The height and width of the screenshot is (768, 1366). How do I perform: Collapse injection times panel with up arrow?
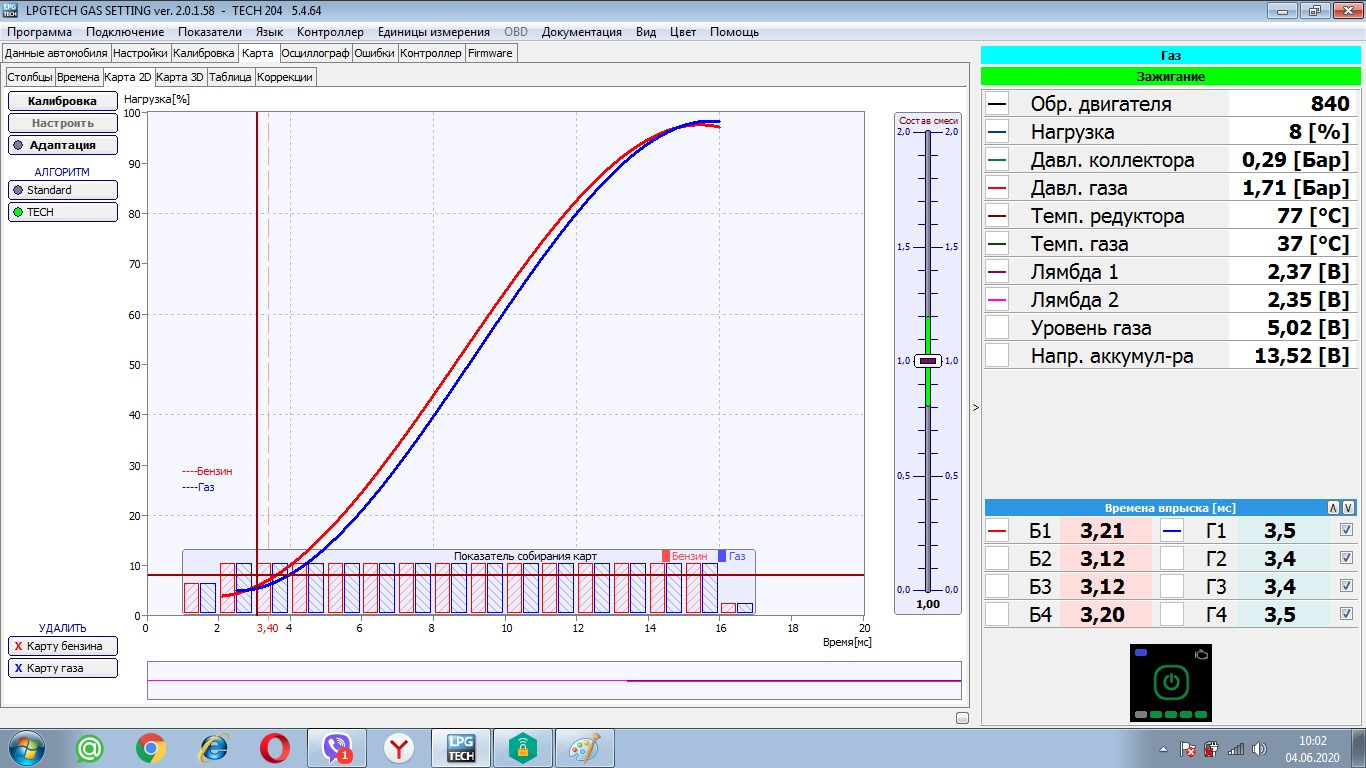point(1332,508)
